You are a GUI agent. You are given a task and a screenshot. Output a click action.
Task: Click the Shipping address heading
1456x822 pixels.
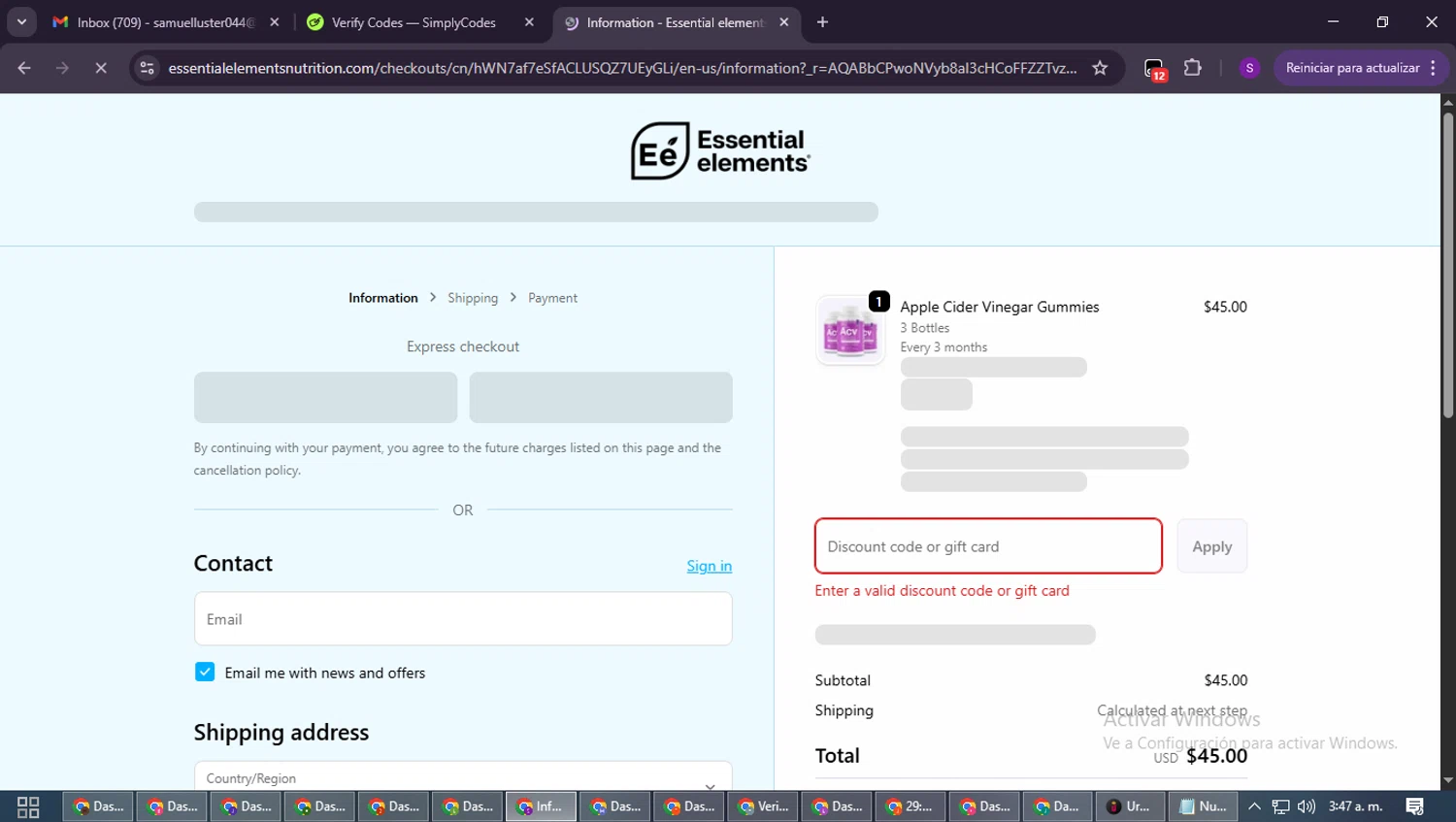point(281,732)
